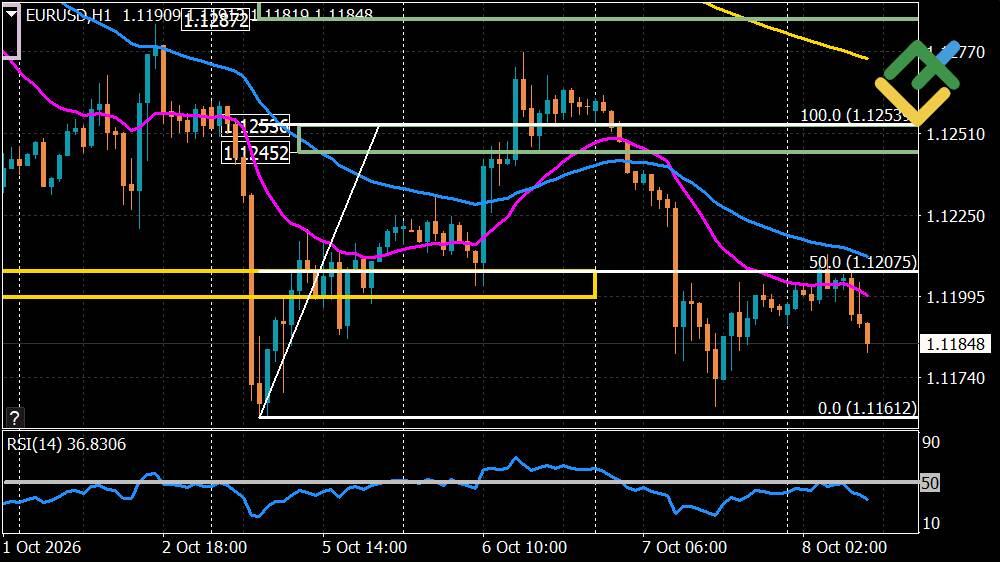Screen dimensions: 1000x562
Task: Click the 7 Oct 06:00 time label
Action: 684,547
